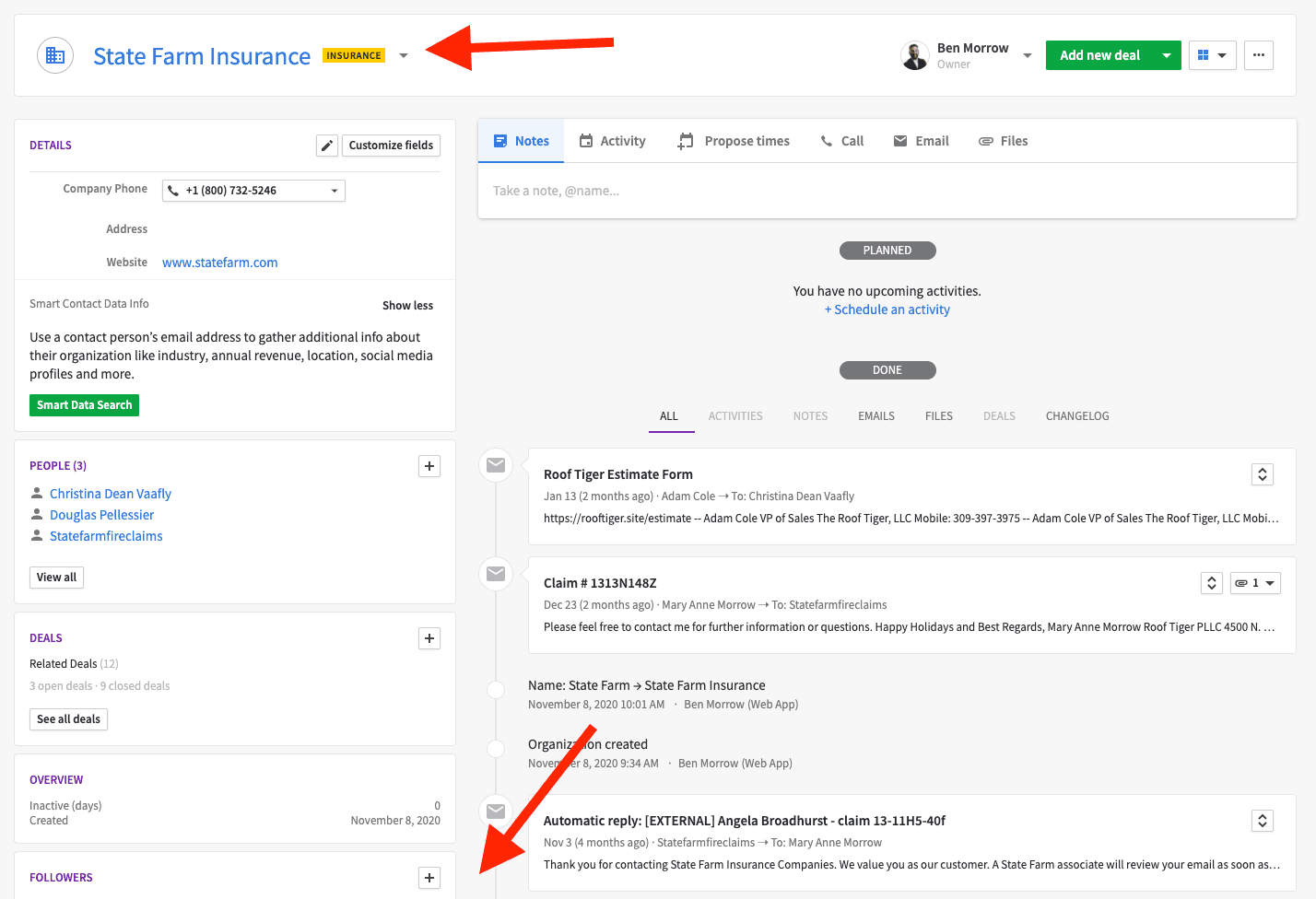
Task: Add a deal with the Deals plus icon
Action: point(429,638)
